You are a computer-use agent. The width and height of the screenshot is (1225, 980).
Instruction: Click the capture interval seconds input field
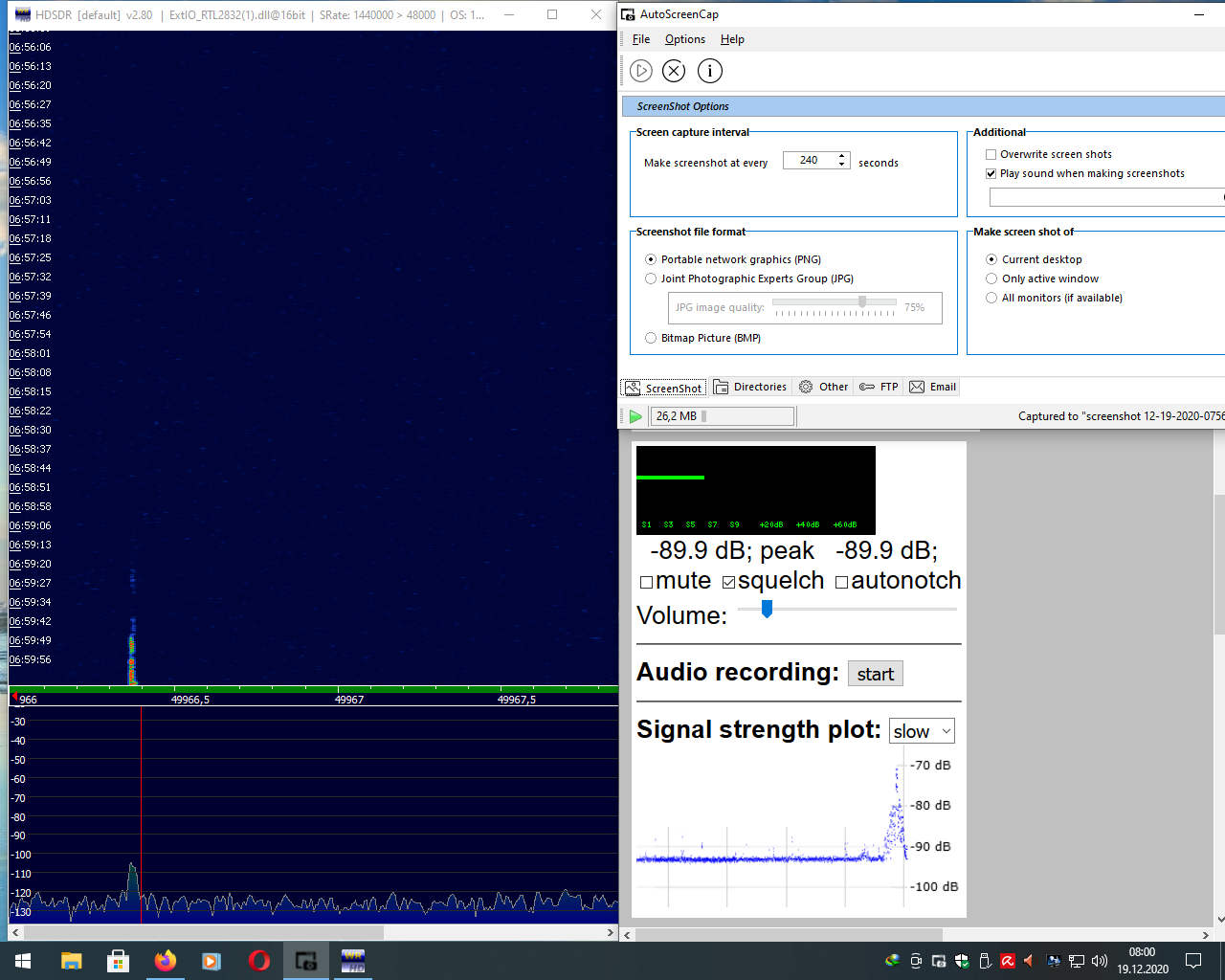[x=810, y=160]
